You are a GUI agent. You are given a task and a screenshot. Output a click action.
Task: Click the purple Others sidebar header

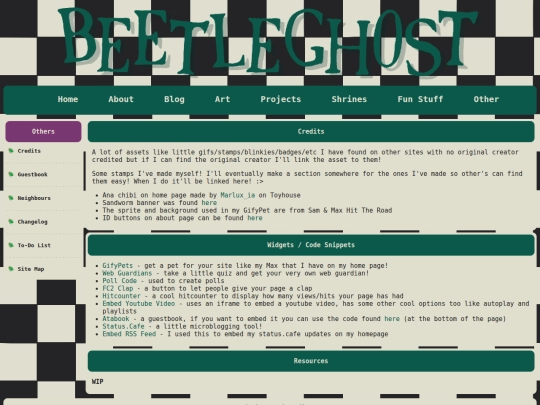click(43, 131)
